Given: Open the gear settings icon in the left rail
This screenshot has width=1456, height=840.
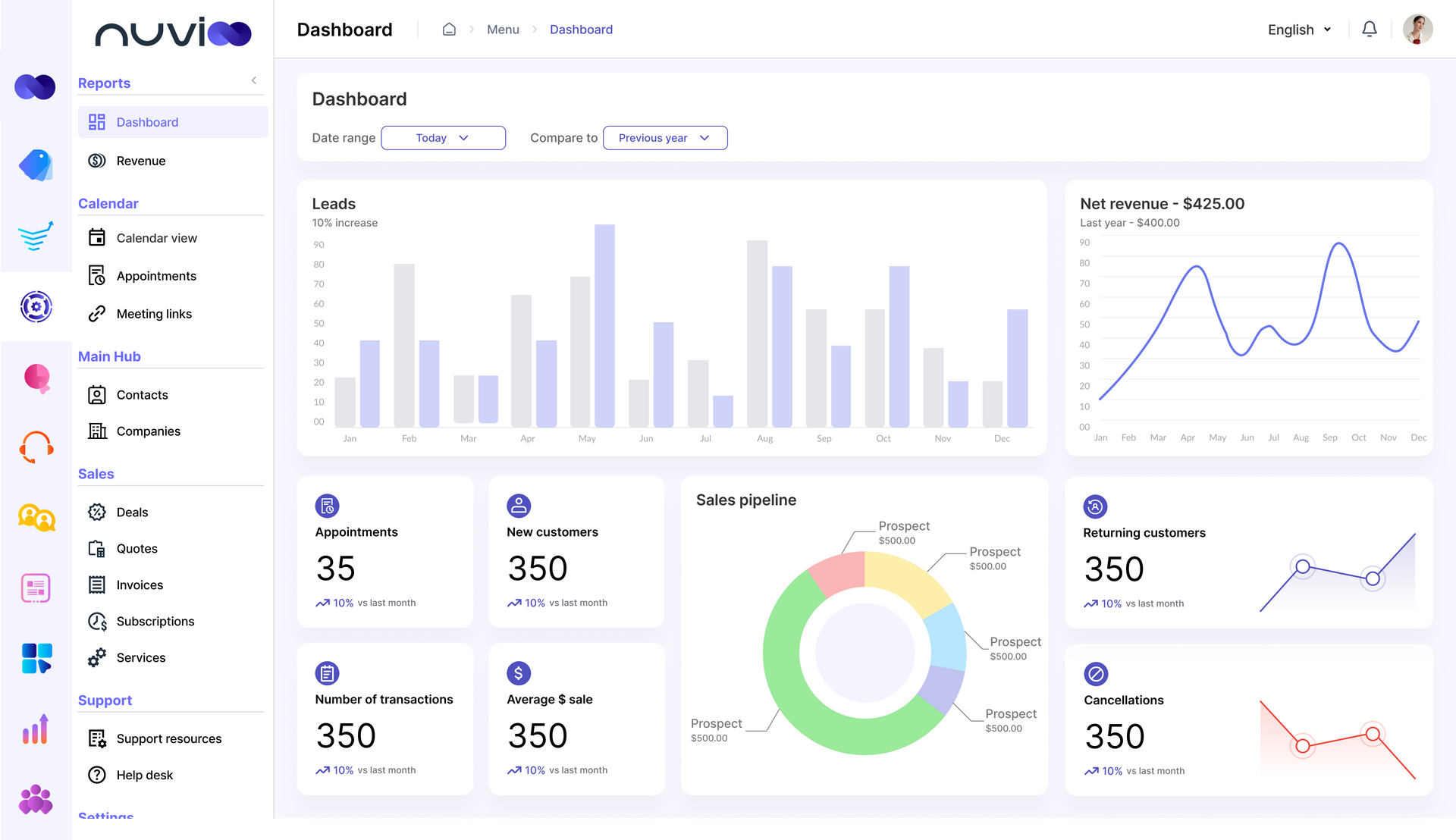Looking at the screenshot, I should pyautogui.click(x=35, y=307).
